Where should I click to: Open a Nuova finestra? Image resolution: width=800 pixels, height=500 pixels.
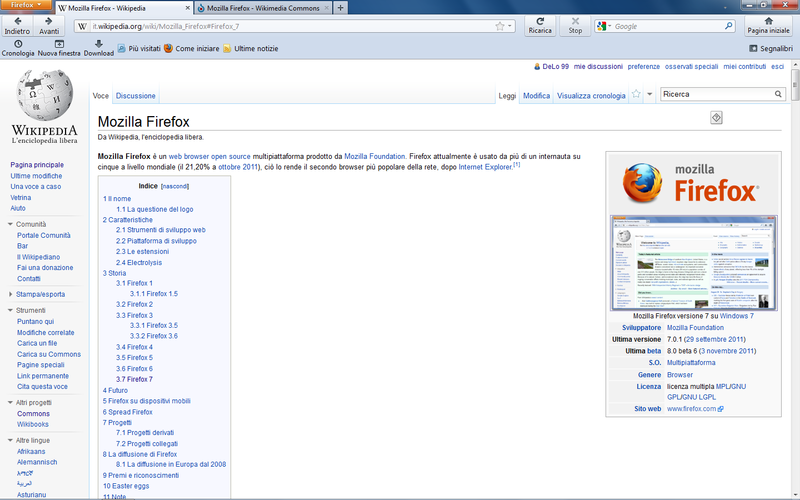point(59,48)
